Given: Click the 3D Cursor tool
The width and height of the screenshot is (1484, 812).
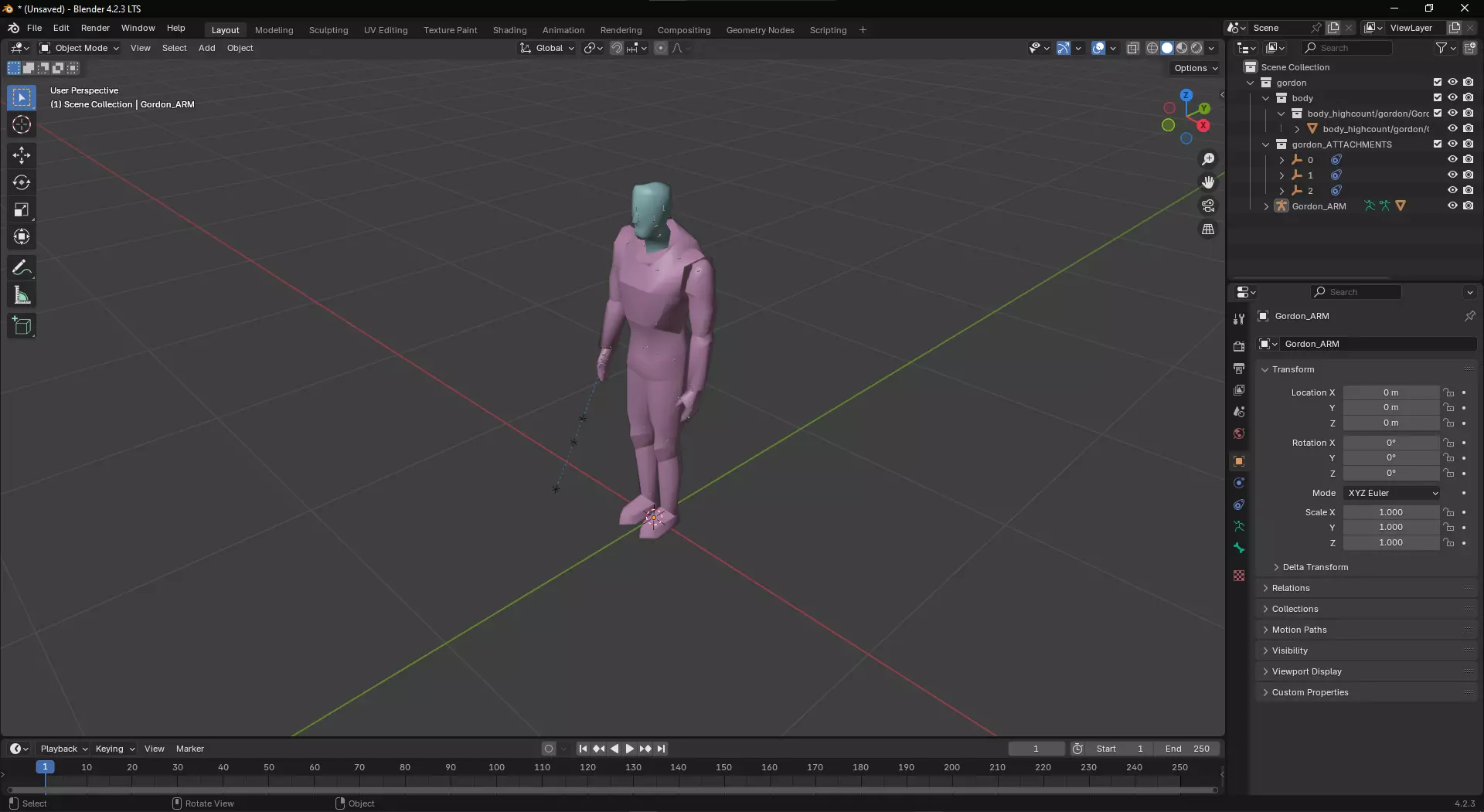Looking at the screenshot, I should click(x=22, y=125).
